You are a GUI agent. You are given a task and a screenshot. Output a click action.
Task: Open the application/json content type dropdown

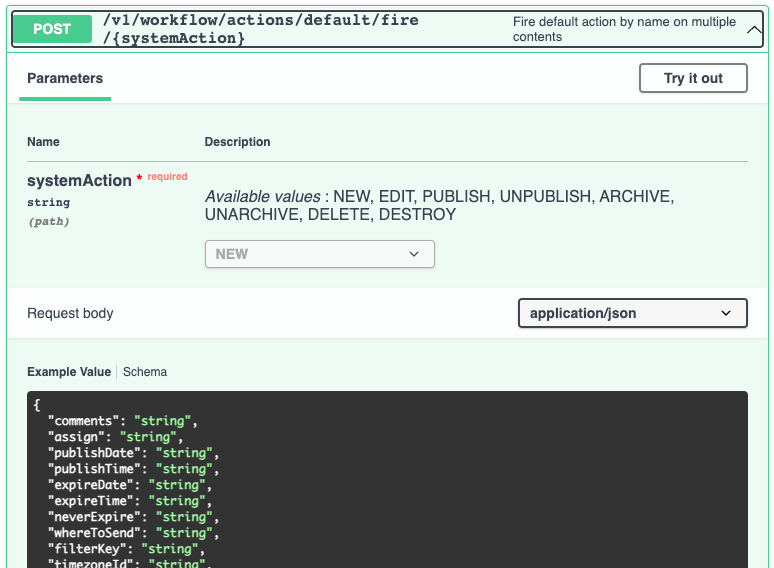633,313
